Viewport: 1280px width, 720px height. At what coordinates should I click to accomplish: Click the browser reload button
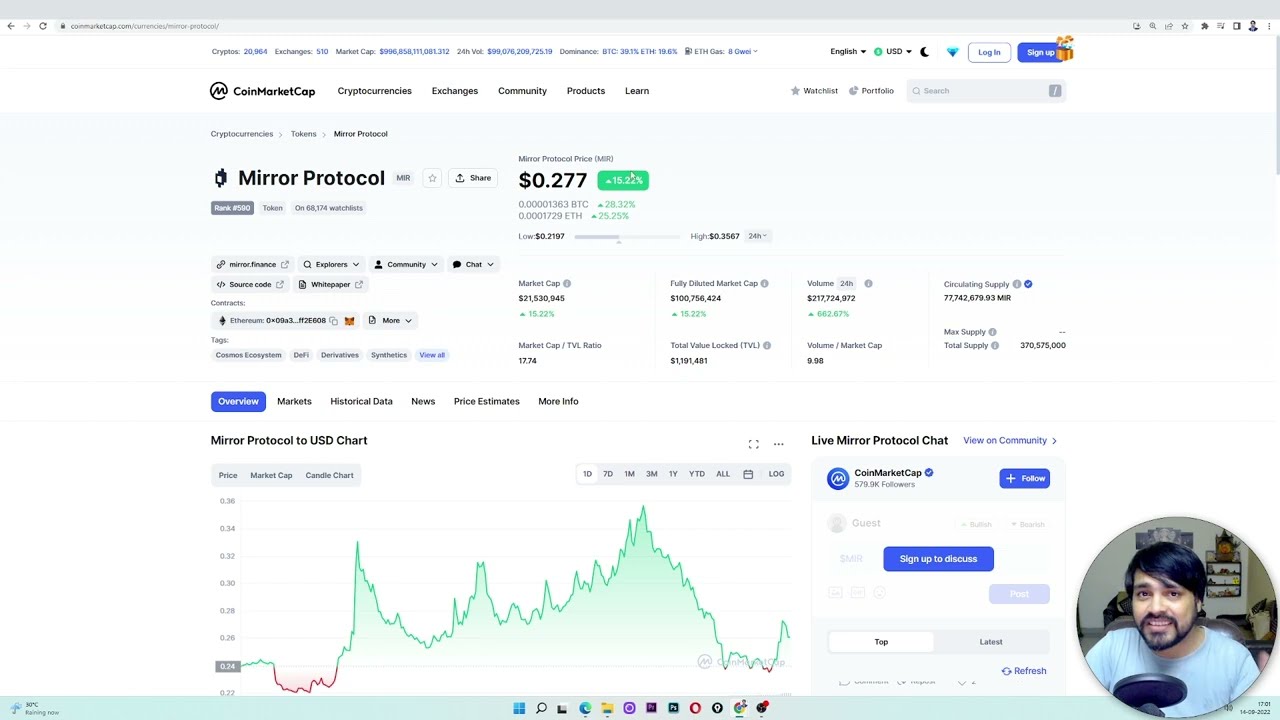(x=43, y=26)
